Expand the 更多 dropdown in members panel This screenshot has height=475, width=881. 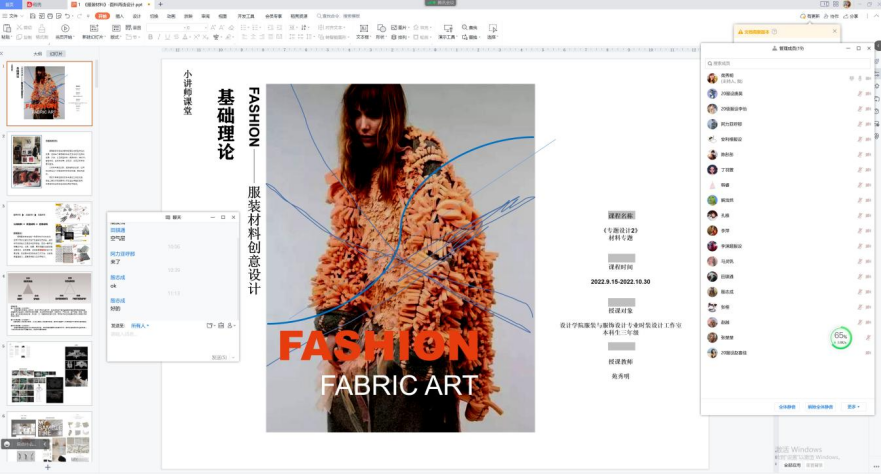tap(853, 406)
